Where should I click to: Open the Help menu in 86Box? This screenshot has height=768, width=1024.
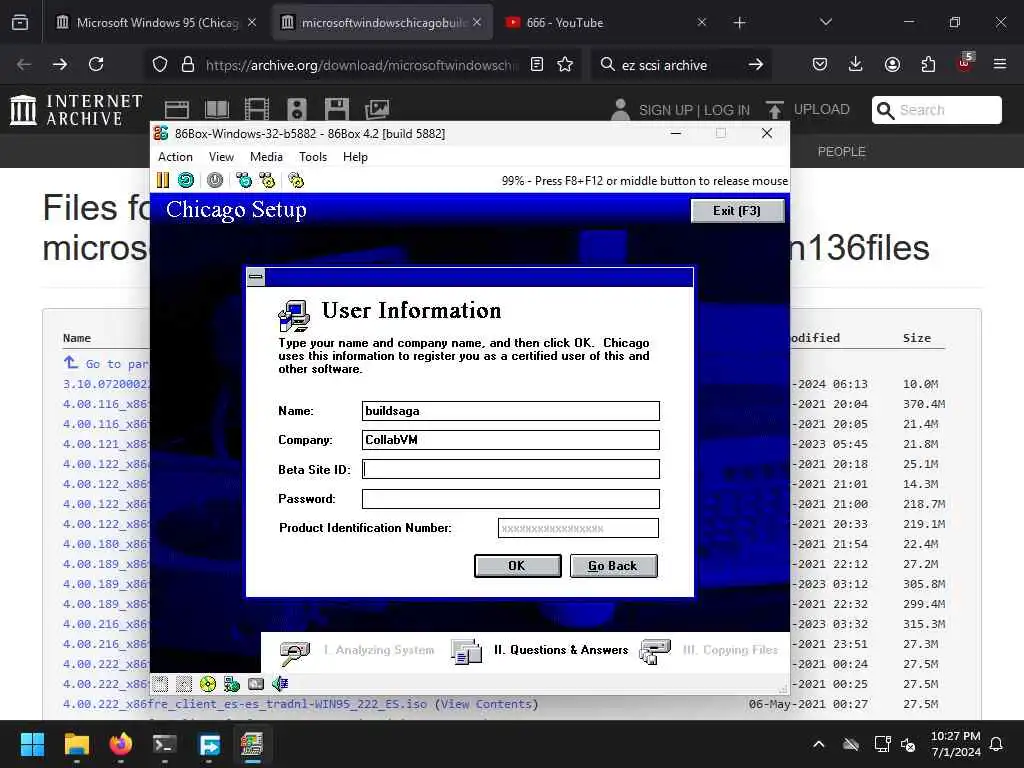coord(355,157)
